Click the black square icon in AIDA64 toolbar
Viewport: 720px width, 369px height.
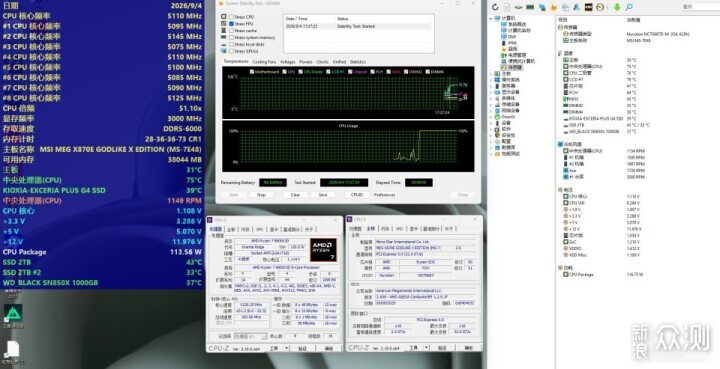[x=588, y=7]
